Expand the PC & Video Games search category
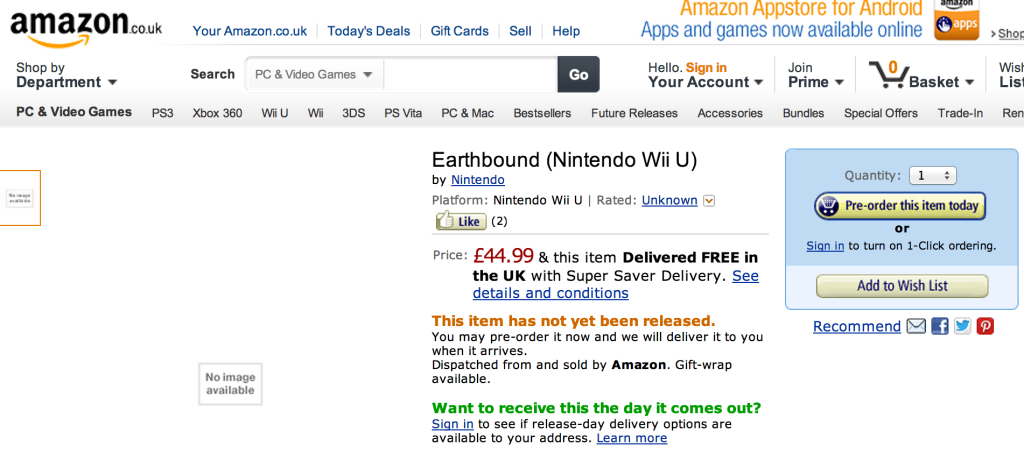Image resolution: width=1024 pixels, height=453 pixels. 314,74
